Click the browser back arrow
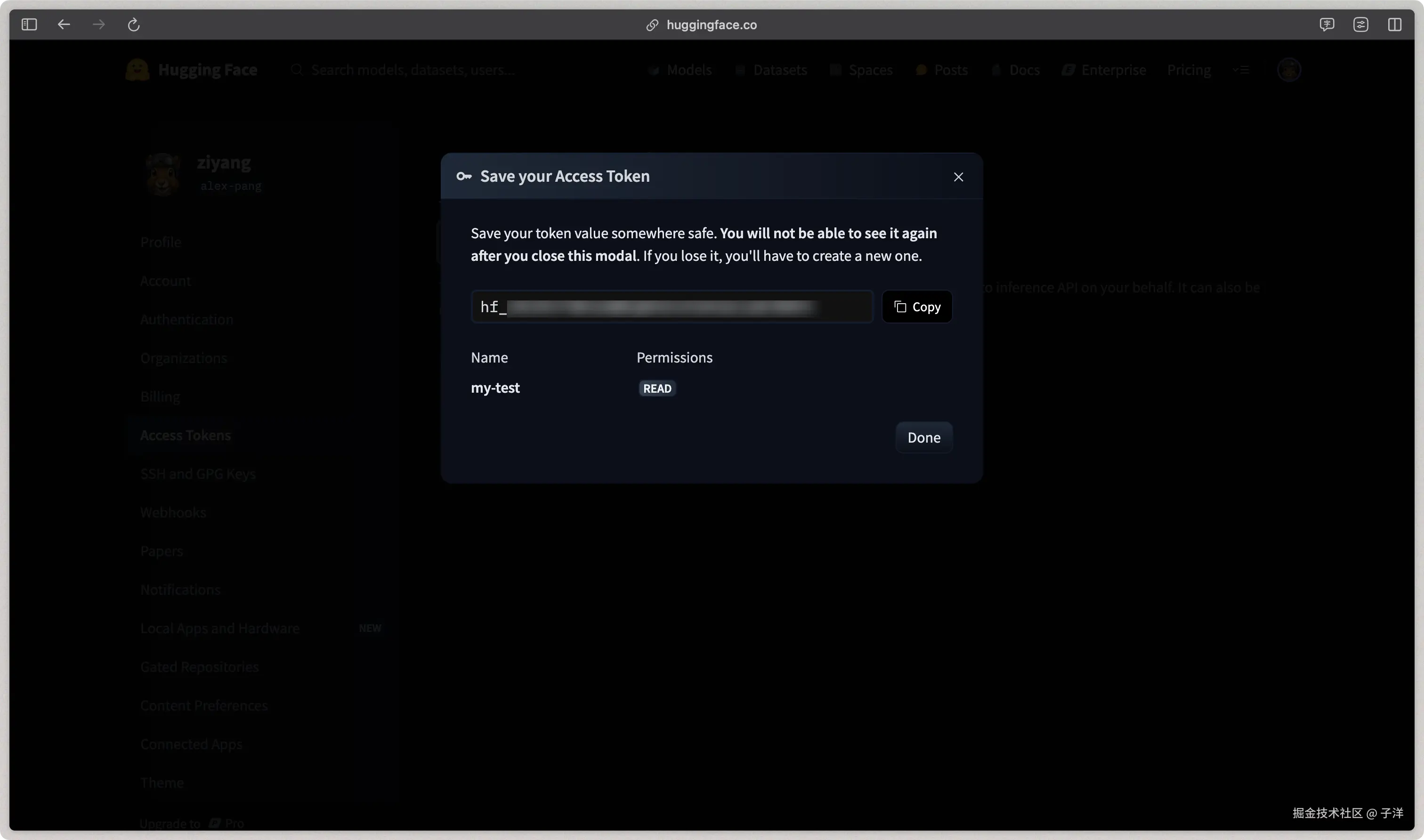 (64, 24)
